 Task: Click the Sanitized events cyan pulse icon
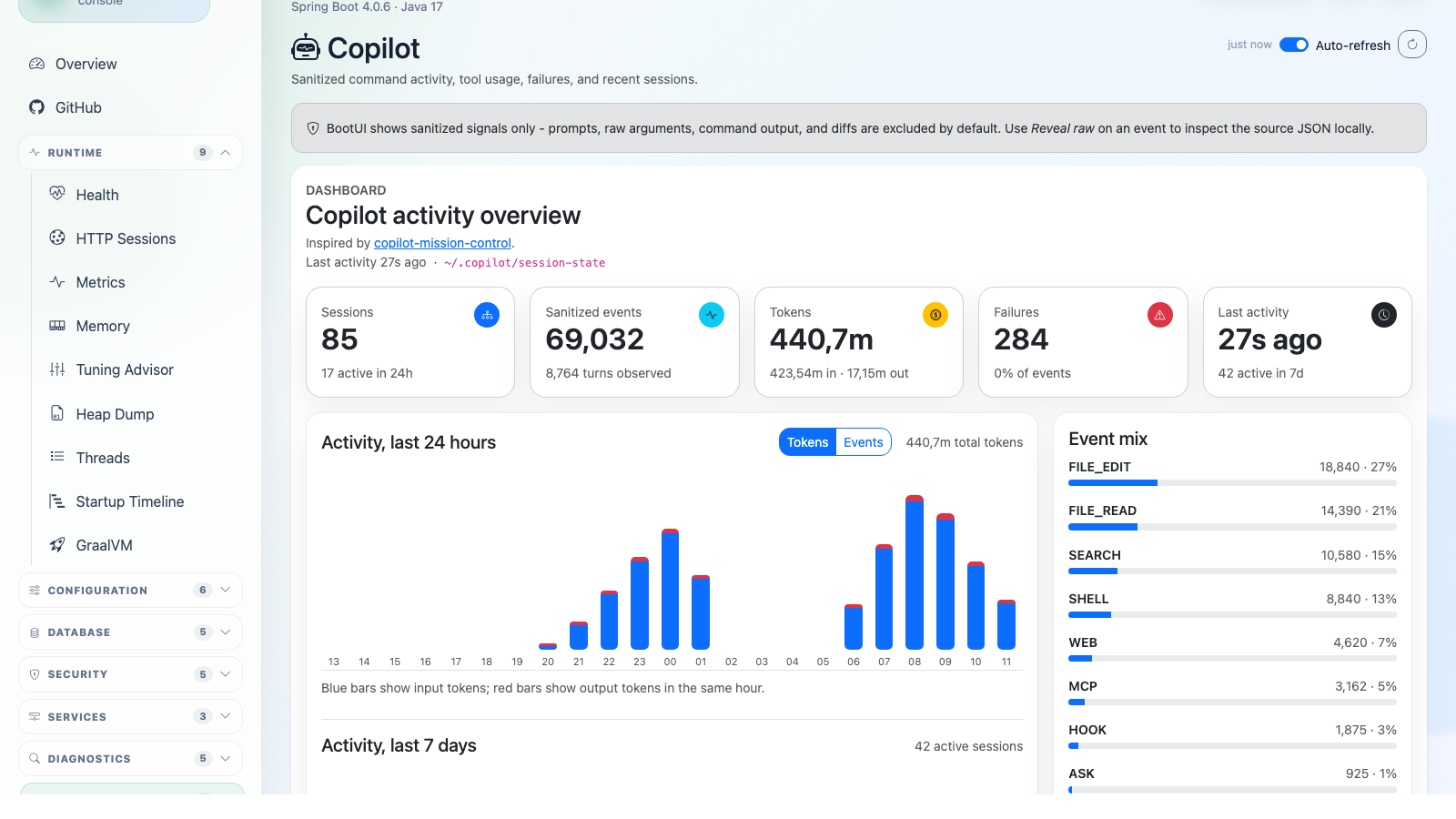click(x=712, y=315)
